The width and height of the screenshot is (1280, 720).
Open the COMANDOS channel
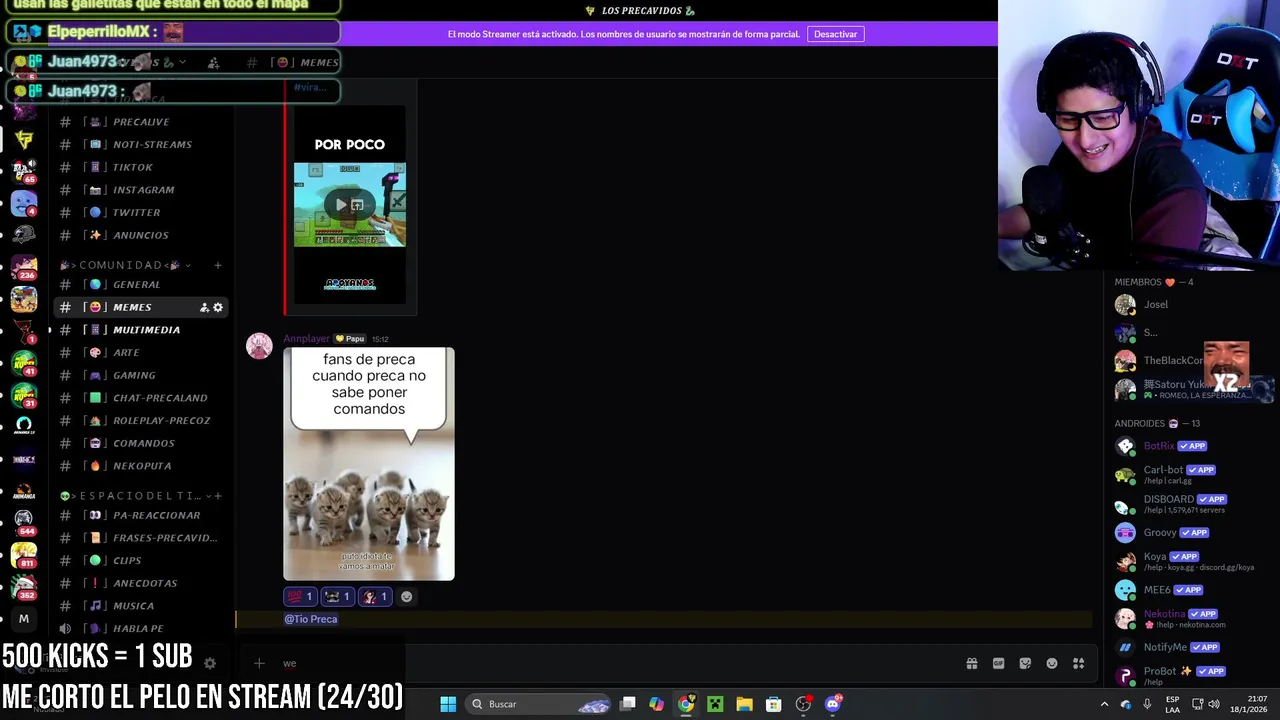(x=141, y=443)
